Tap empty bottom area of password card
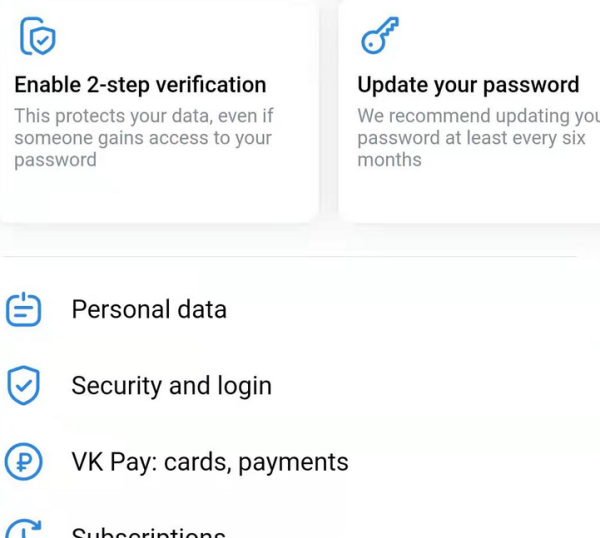Image resolution: width=600 pixels, height=538 pixels. tap(470, 197)
